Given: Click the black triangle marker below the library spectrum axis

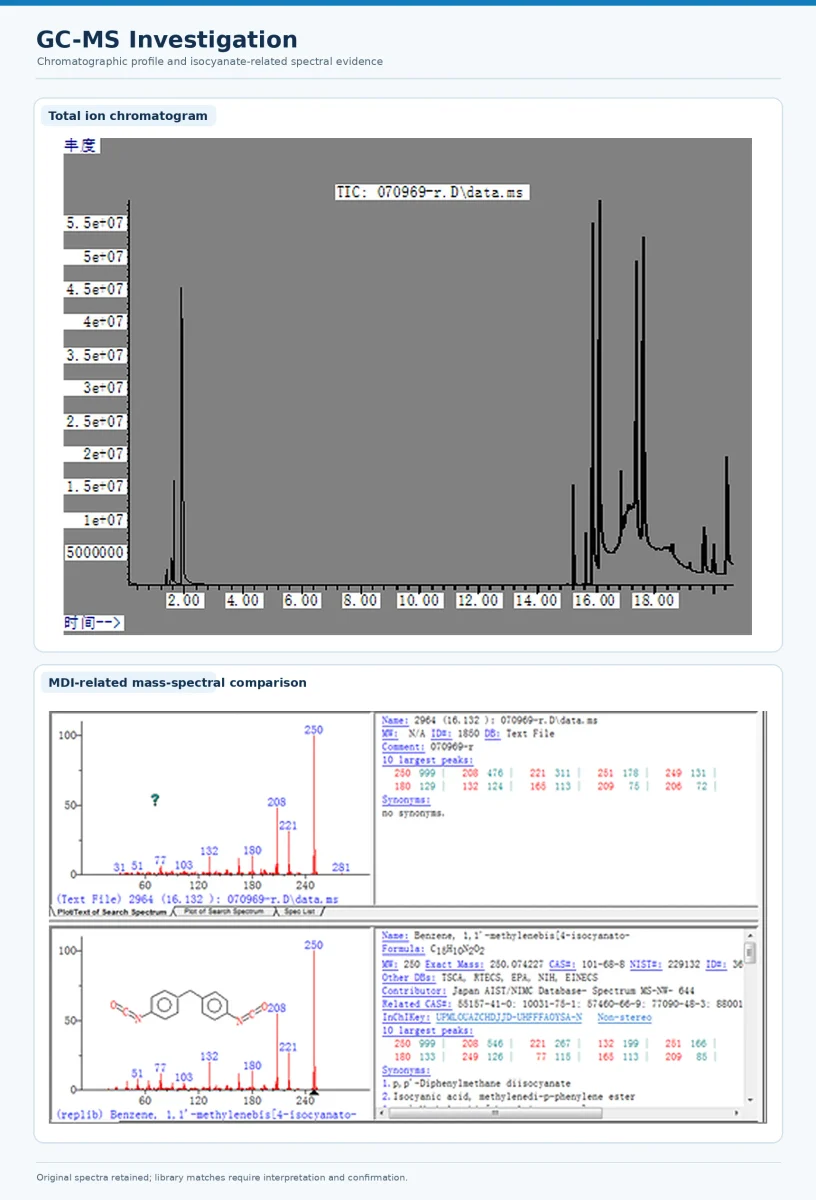Looking at the screenshot, I should pos(314,1092).
